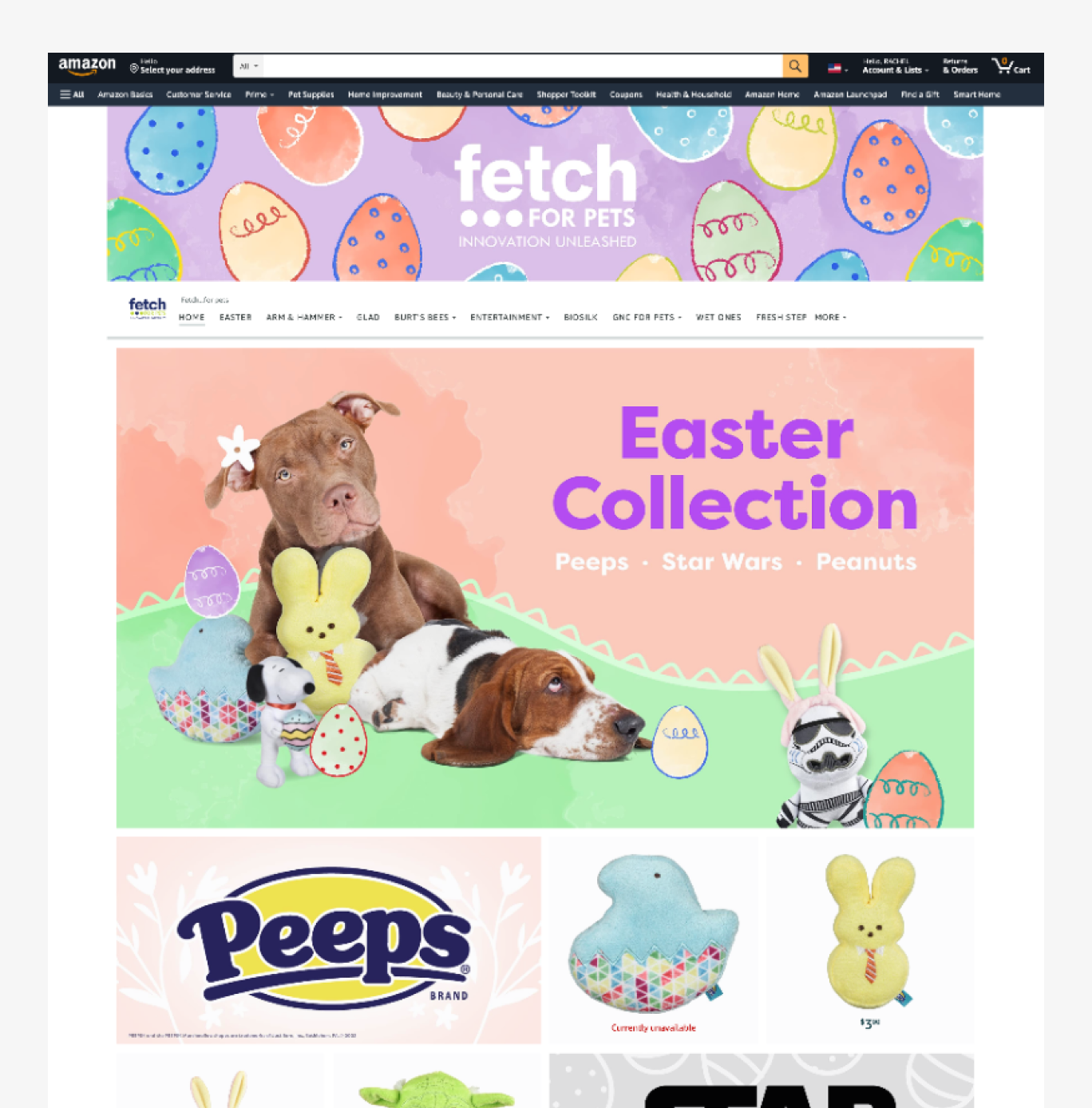1092x1108 pixels.
Task: Expand the All search category dropdown
Action: [x=248, y=66]
